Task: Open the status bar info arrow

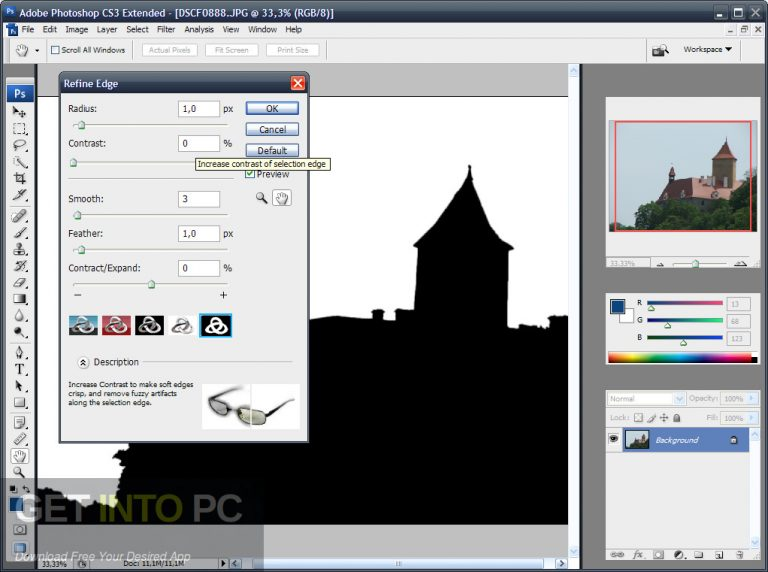Action: (x=223, y=563)
